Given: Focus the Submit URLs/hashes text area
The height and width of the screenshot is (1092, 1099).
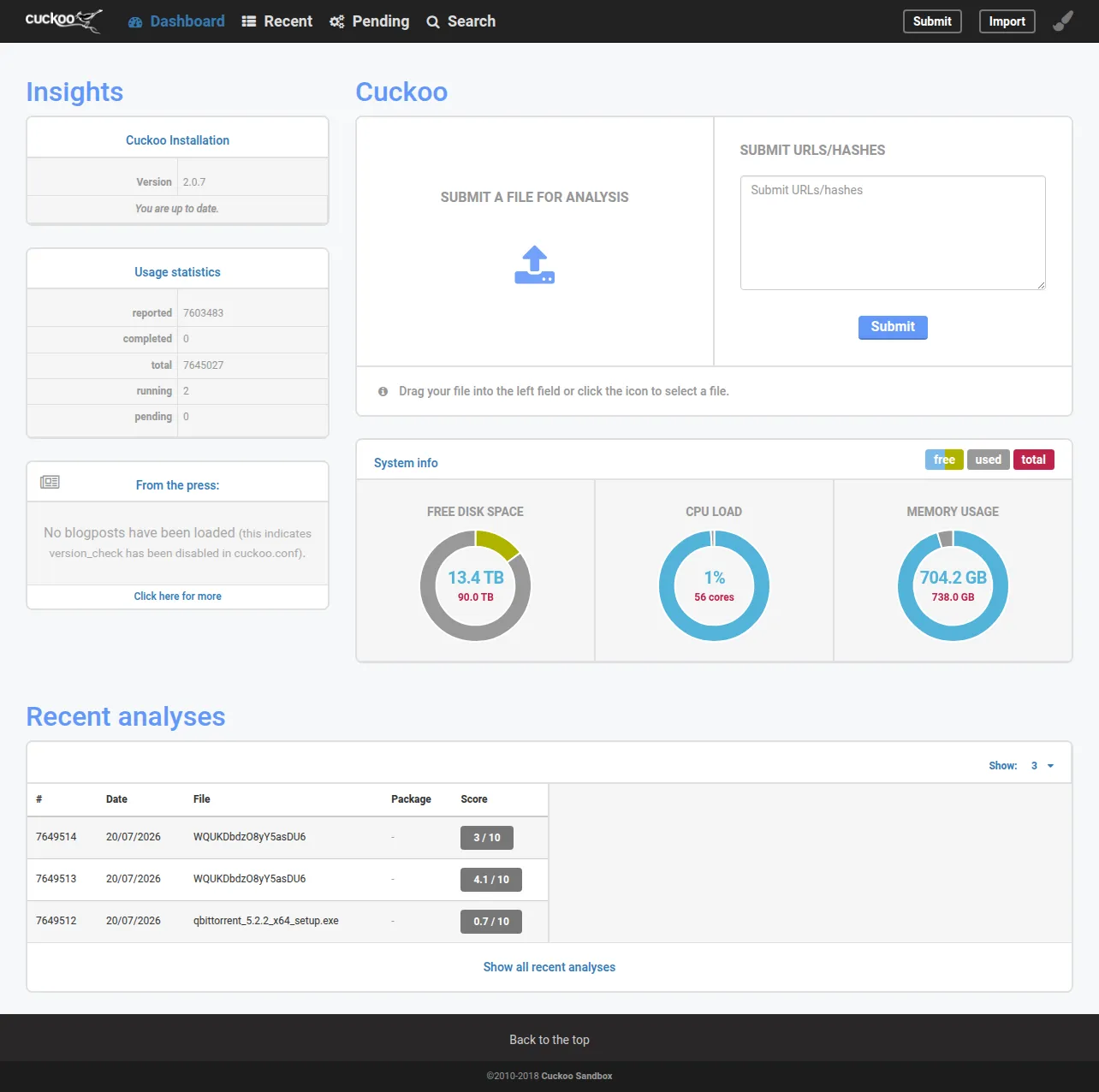Looking at the screenshot, I should click(x=893, y=233).
